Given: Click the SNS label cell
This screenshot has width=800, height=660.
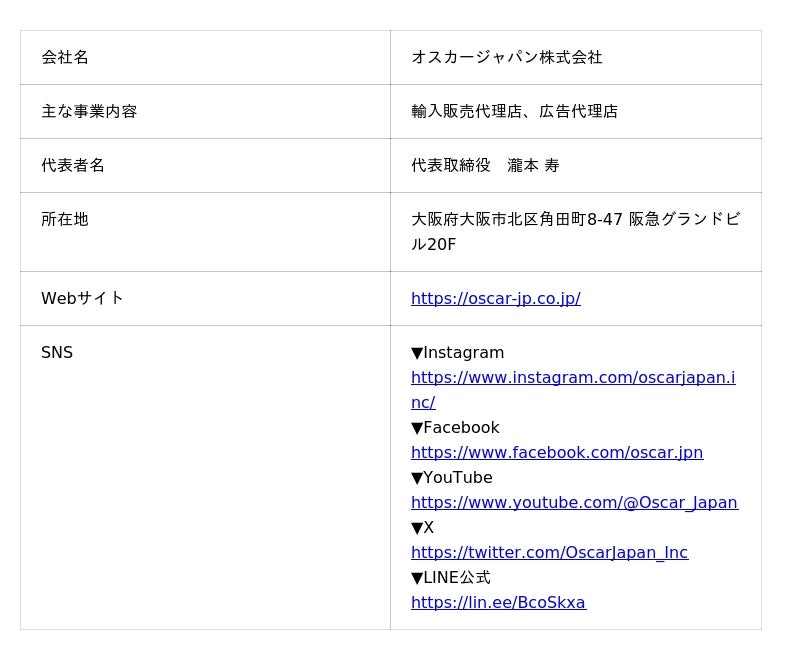Looking at the screenshot, I should coord(57,353).
